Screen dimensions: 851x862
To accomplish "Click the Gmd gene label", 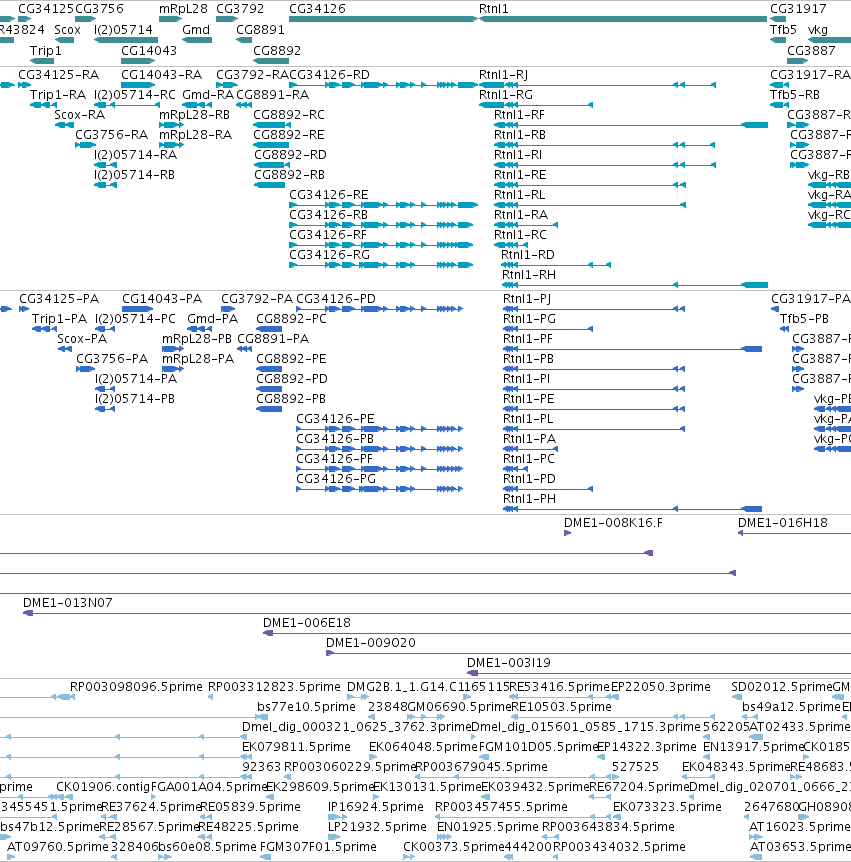I will 196,30.
